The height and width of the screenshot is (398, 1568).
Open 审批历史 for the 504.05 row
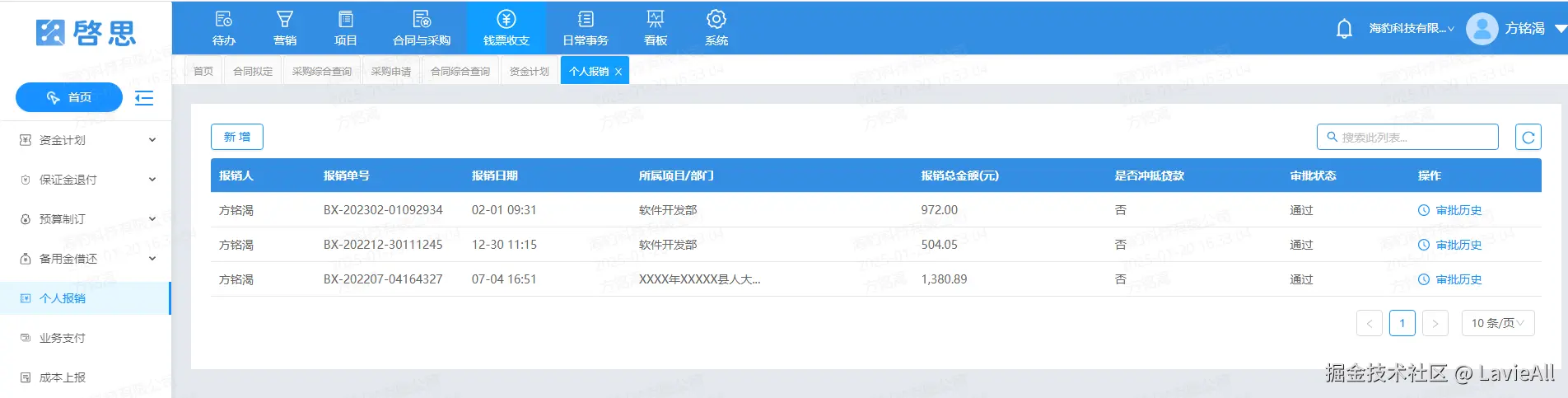[x=1458, y=245]
